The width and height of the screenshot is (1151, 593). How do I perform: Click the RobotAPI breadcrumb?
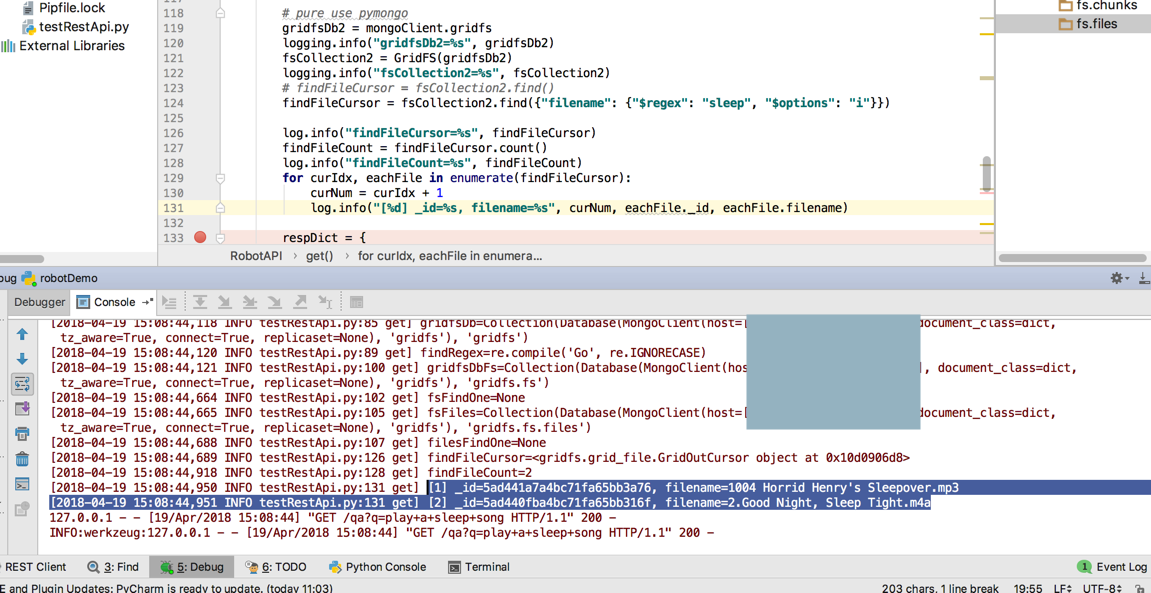click(258, 256)
